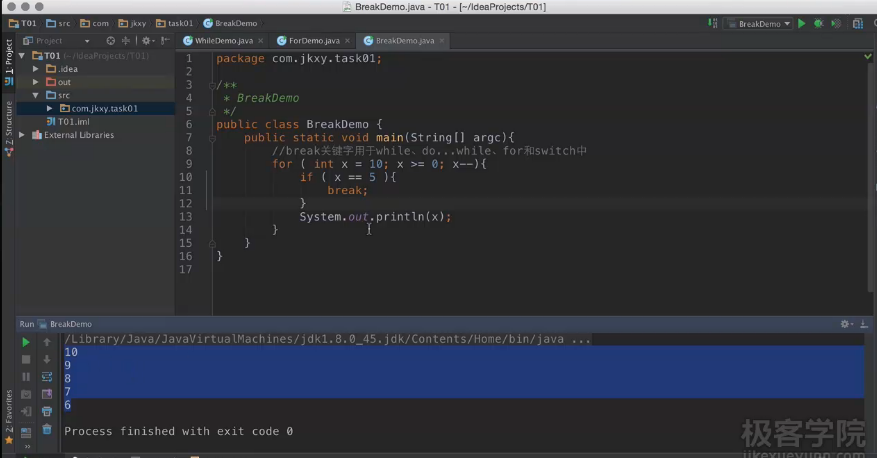This screenshot has height=458, width=877.
Task: Collapse the src folder in project tree
Action: [x=36, y=95]
